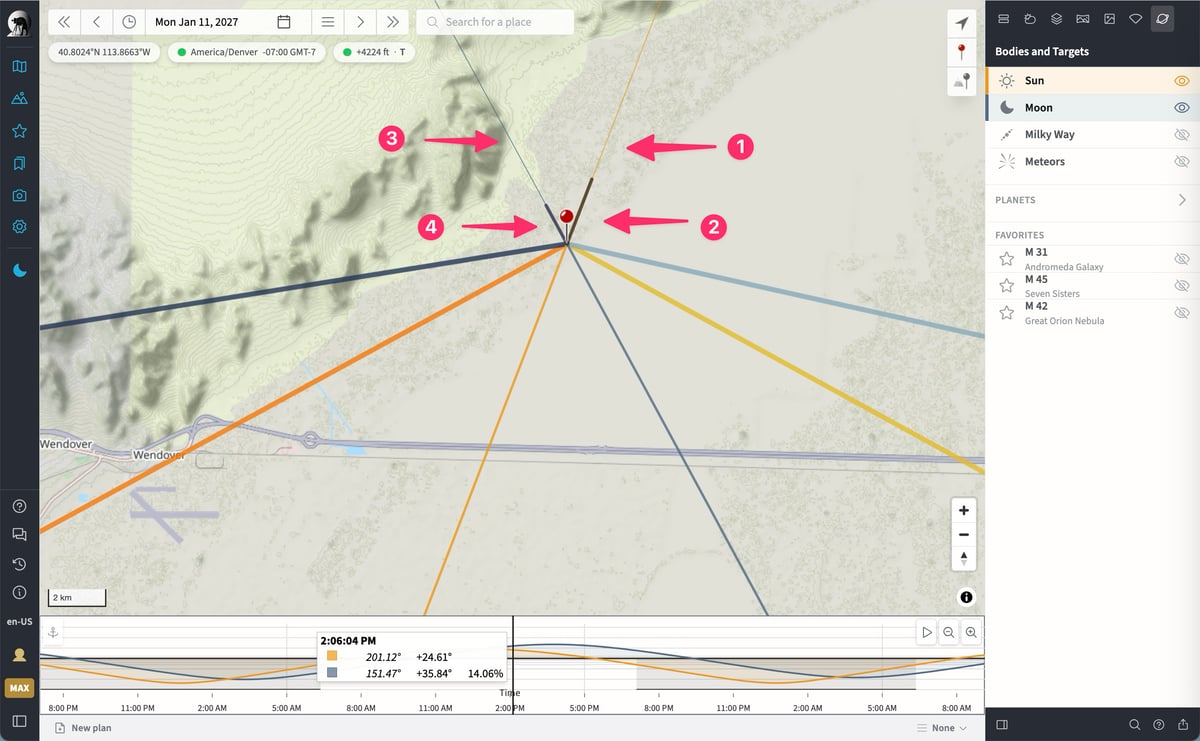Open settings gear in the left sidebar
This screenshot has width=1200, height=741.
(x=19, y=227)
